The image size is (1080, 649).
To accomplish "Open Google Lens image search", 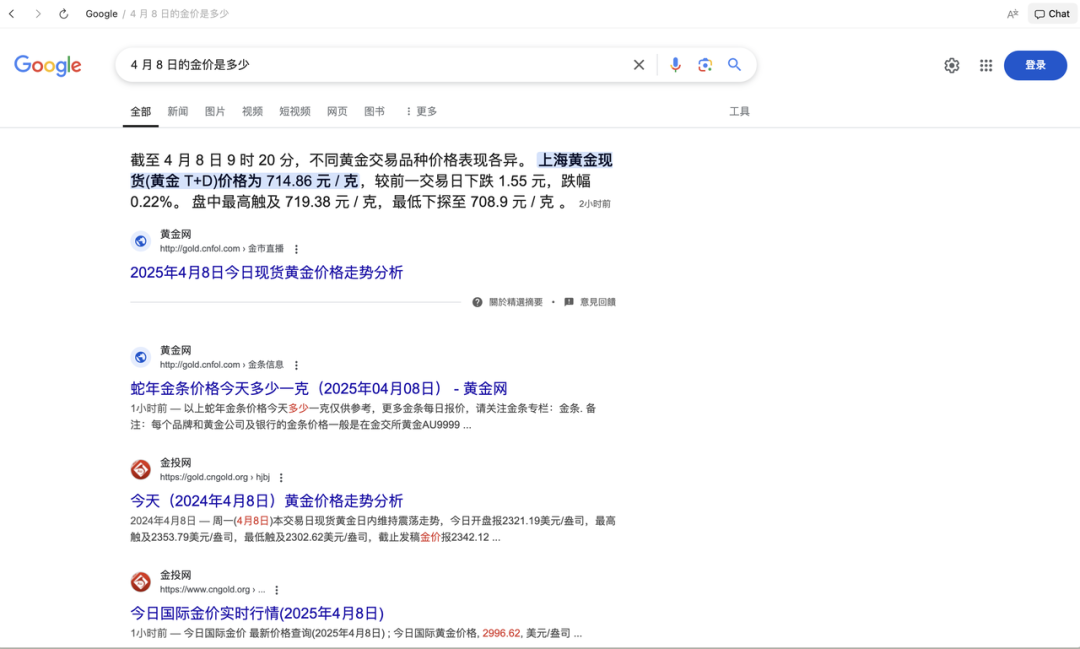I will (705, 64).
